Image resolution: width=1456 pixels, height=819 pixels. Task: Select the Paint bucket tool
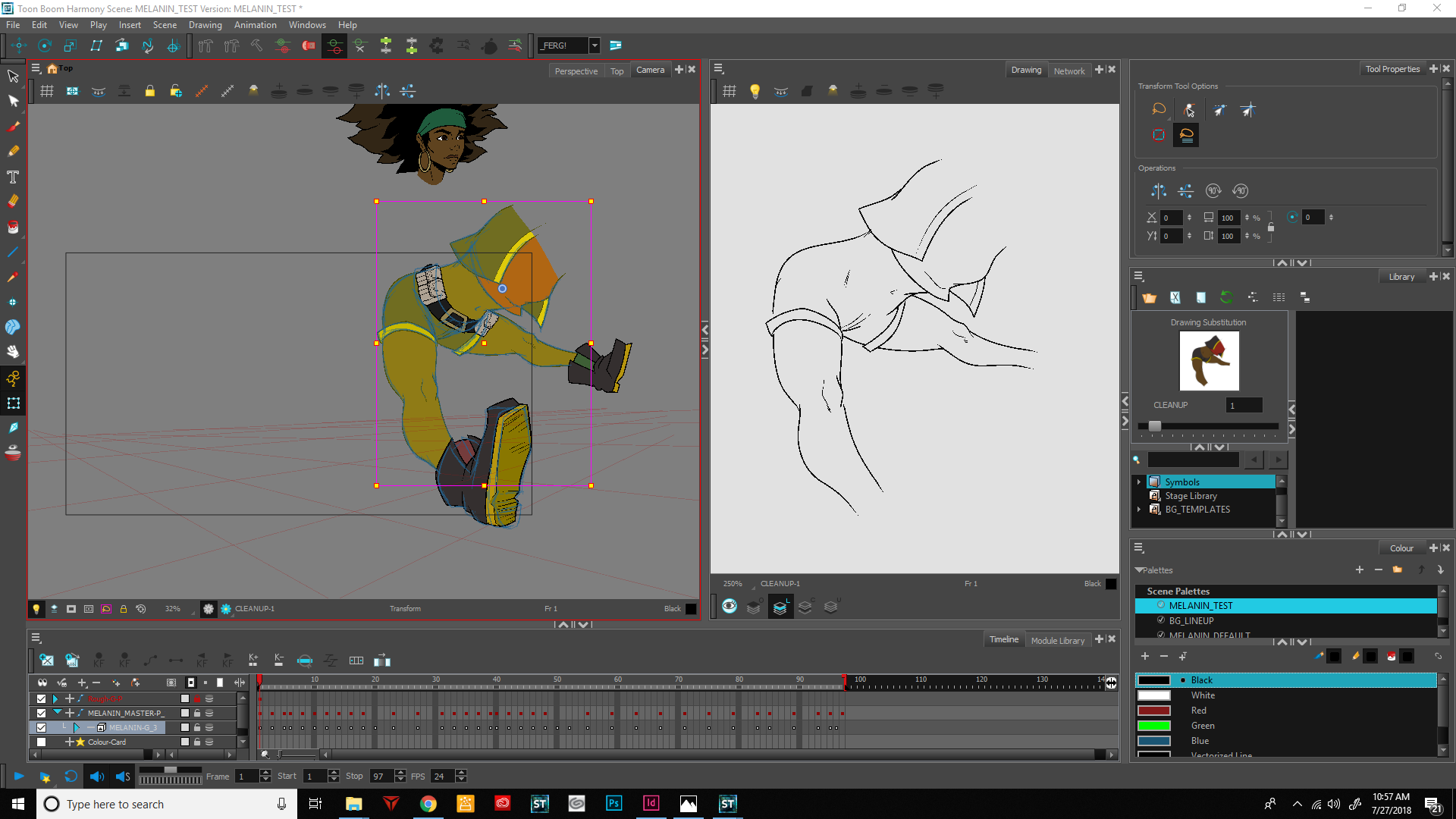[13, 227]
